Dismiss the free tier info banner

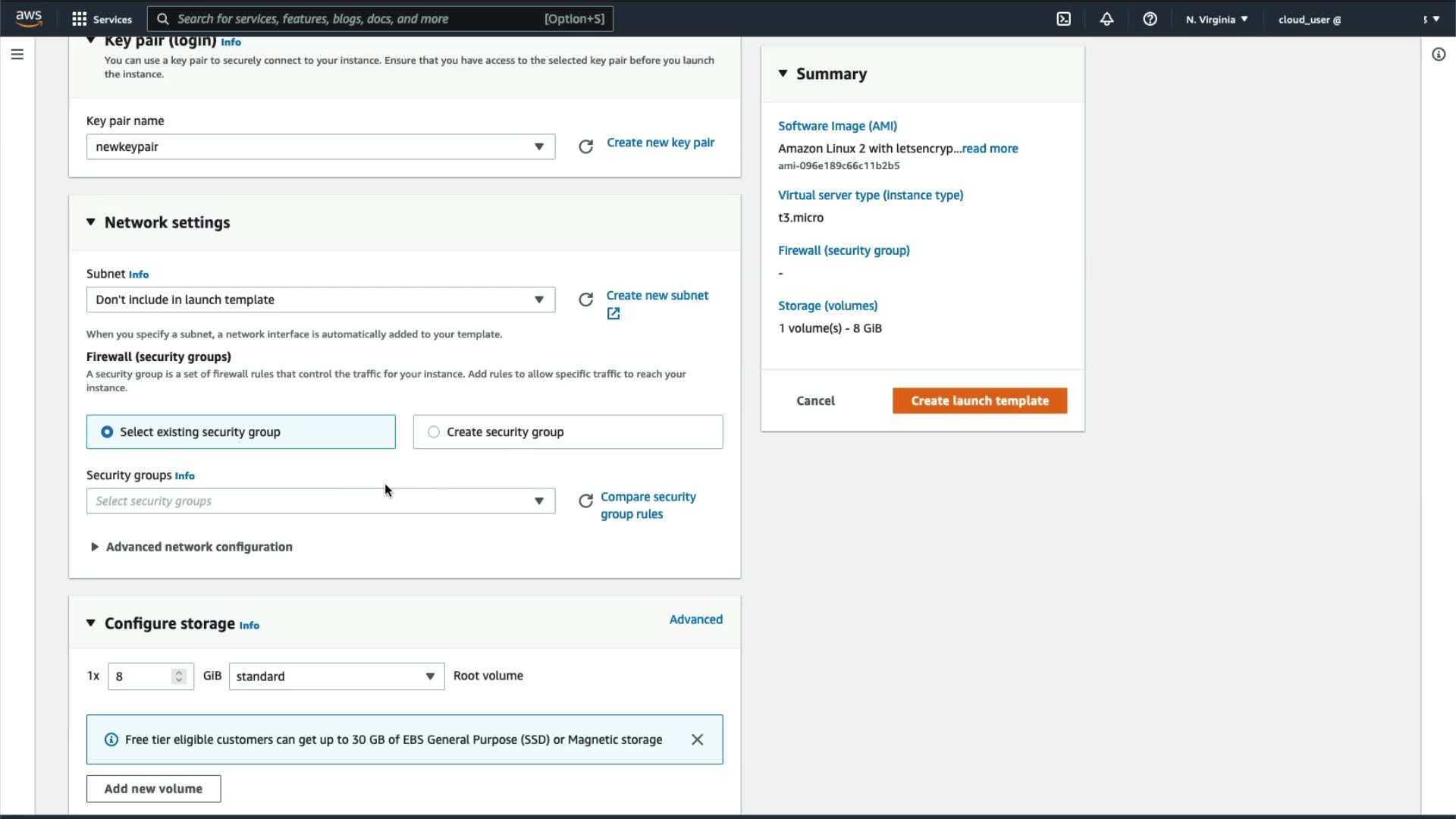point(697,739)
